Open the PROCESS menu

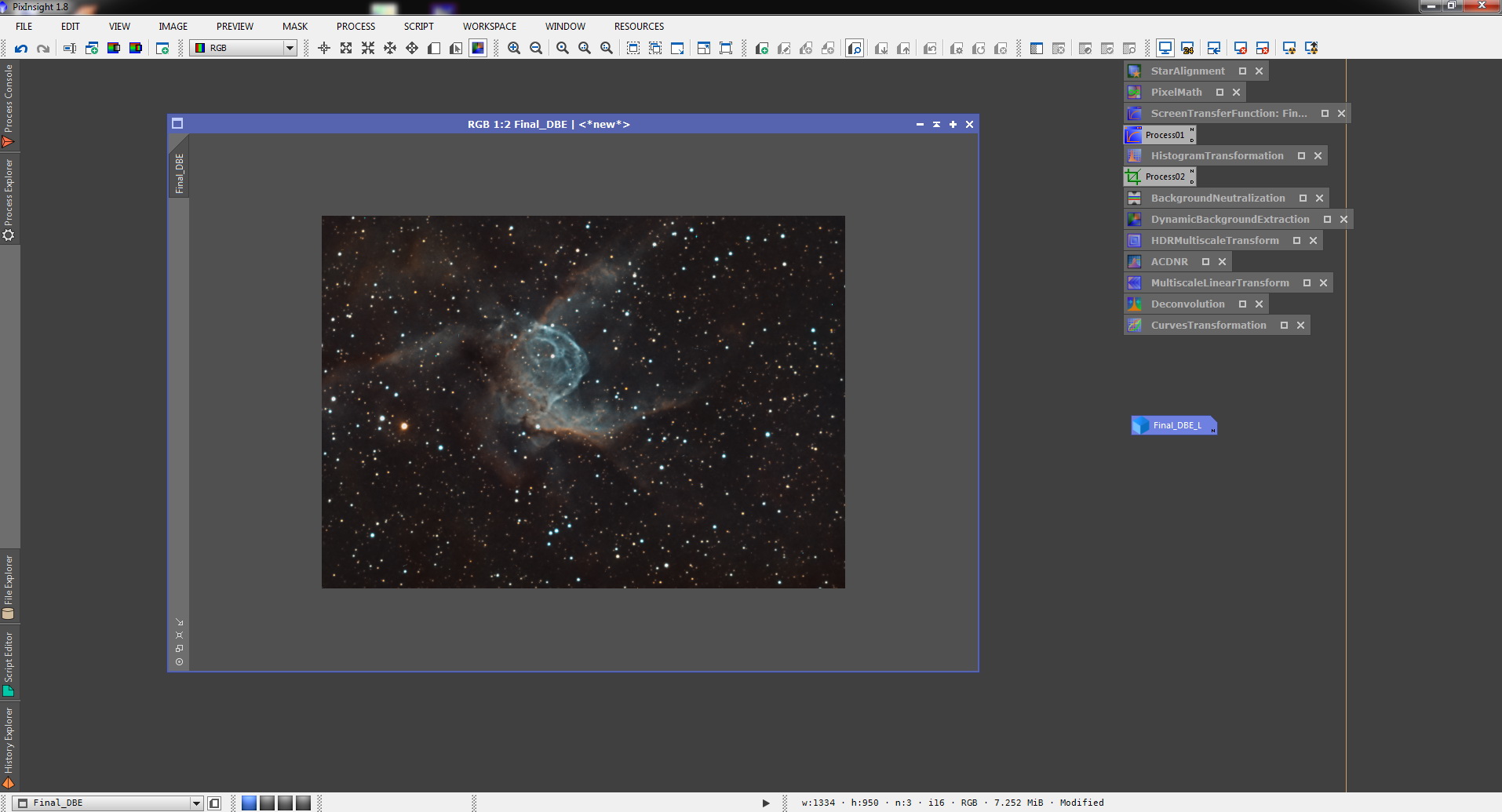355,26
